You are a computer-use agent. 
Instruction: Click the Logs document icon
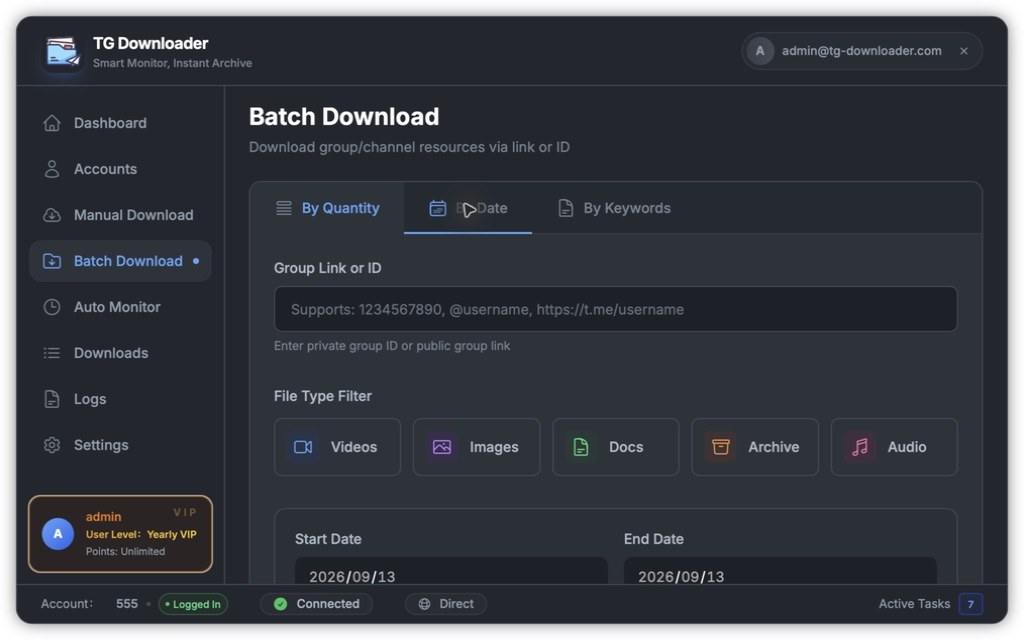52,399
